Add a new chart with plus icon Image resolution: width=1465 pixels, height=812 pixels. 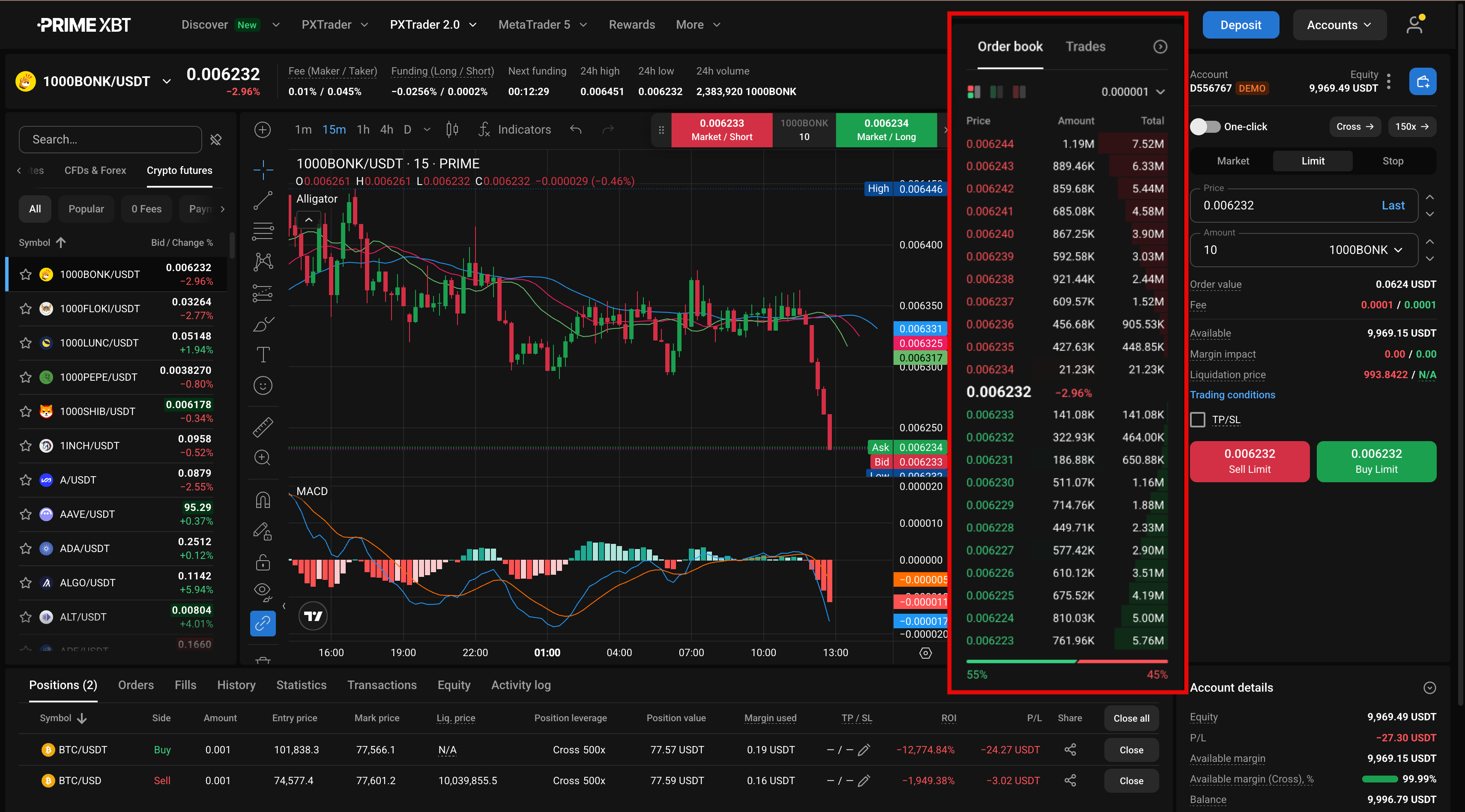262,130
